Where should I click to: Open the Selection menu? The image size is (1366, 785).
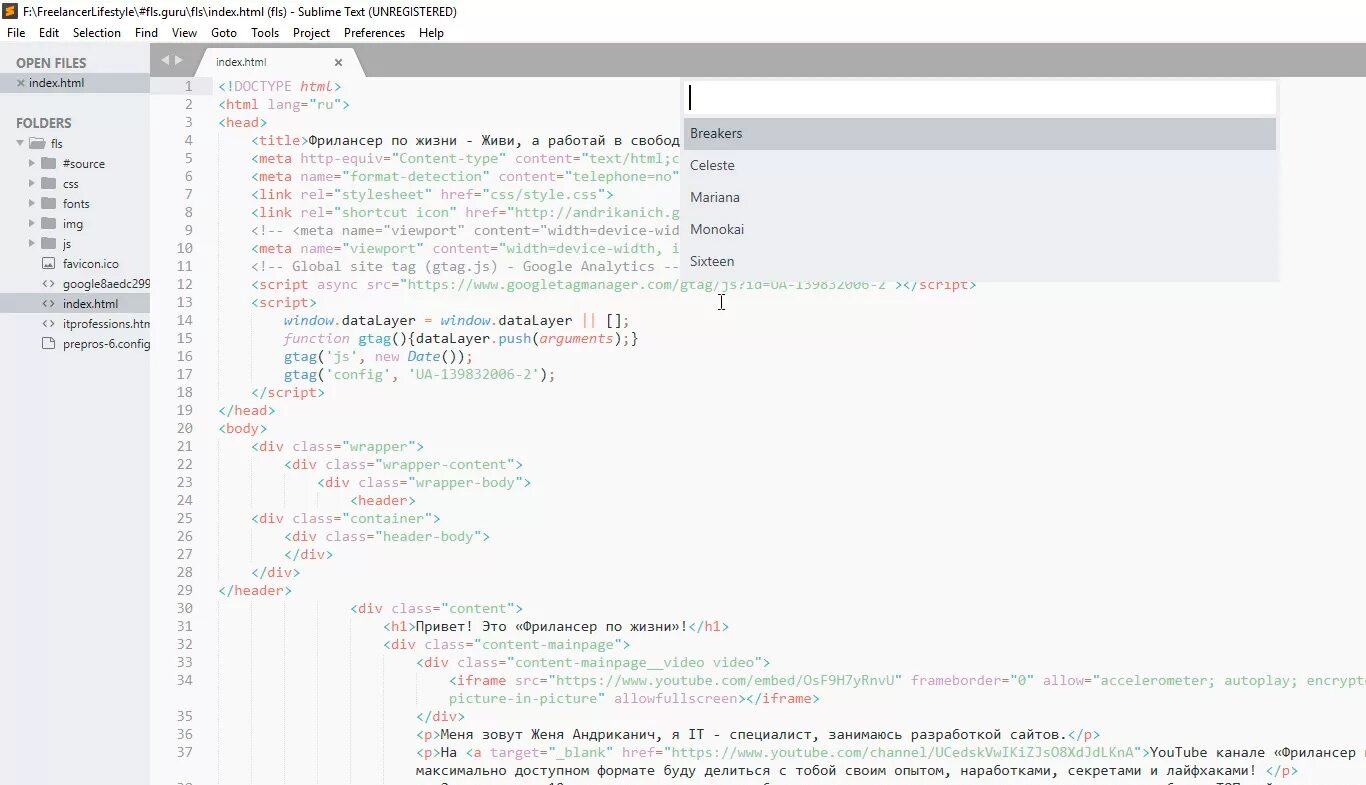97,32
